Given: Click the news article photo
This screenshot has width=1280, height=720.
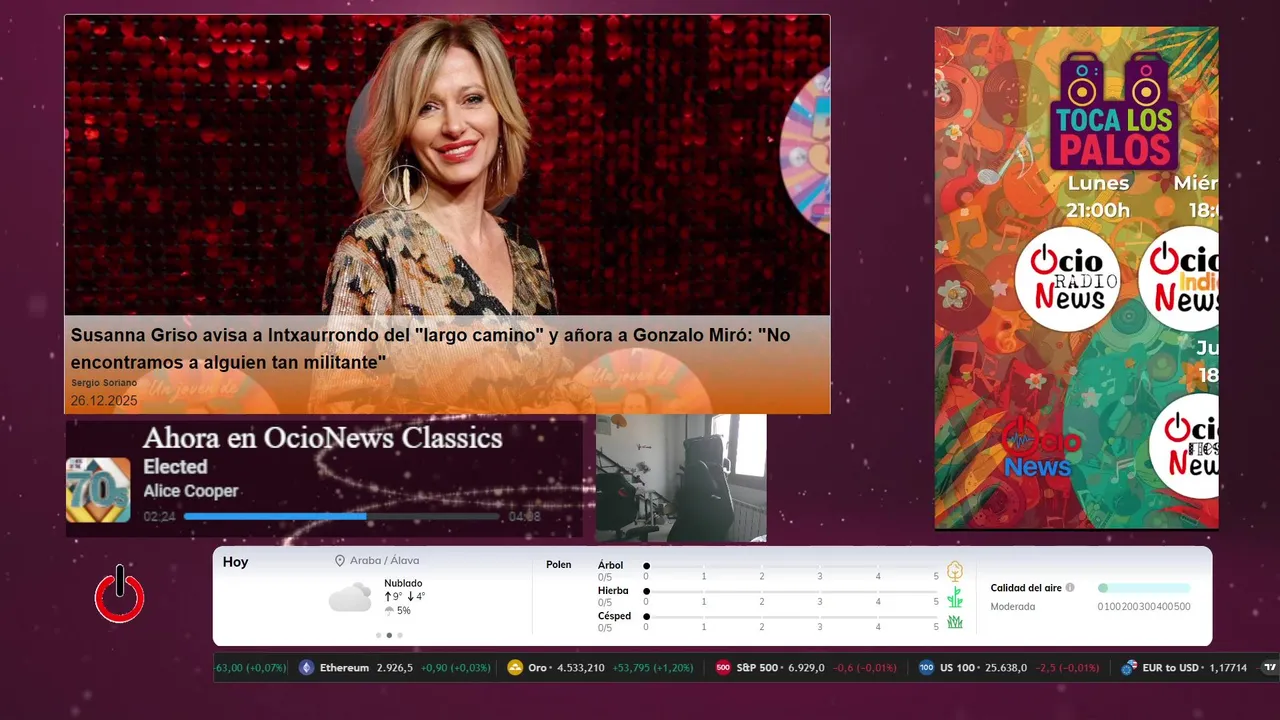Looking at the screenshot, I should click(x=447, y=165).
